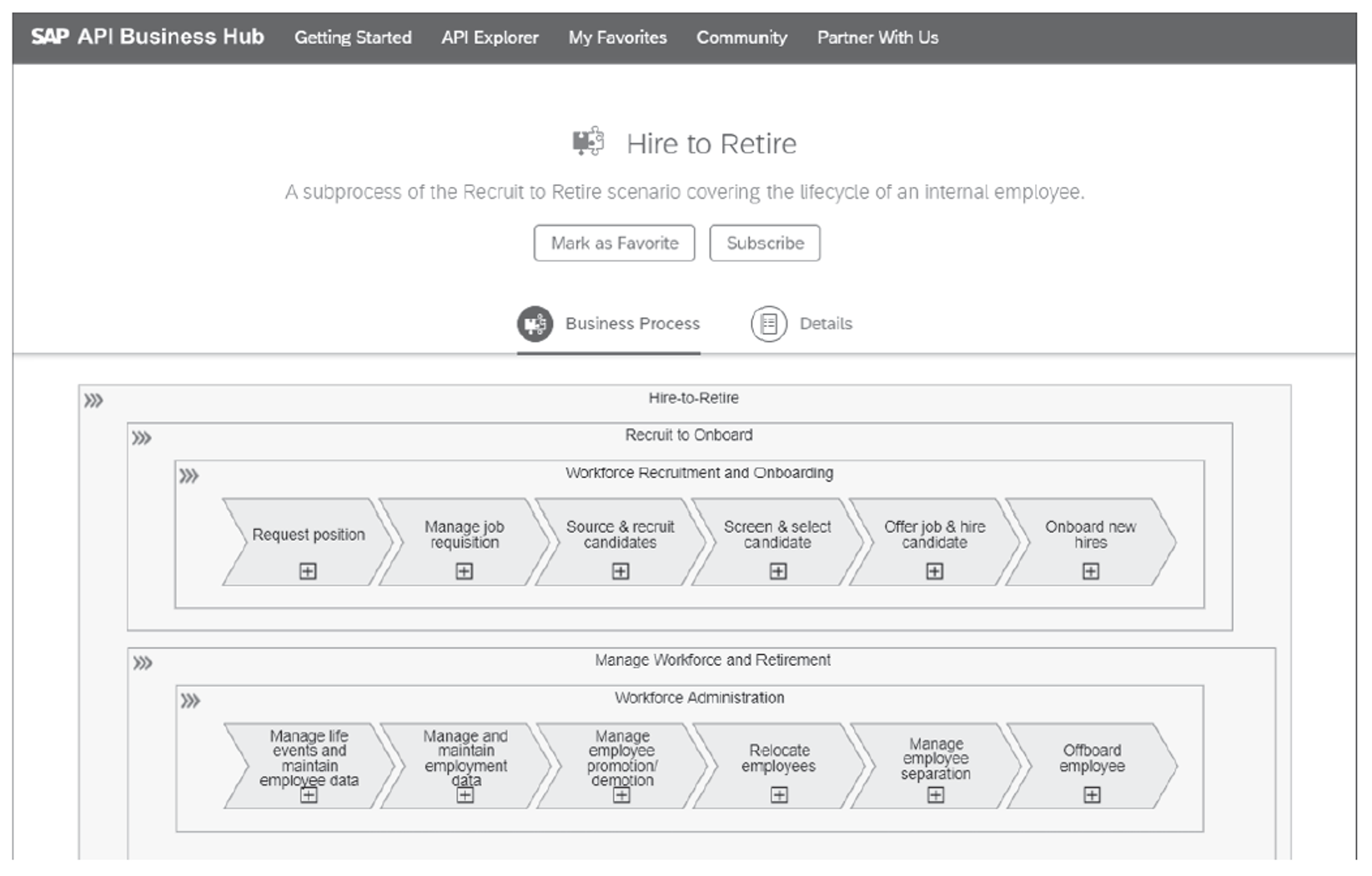Viewport: 1372px width, 876px height.
Task: Select the Onboard new hires step text
Action: click(x=1091, y=535)
